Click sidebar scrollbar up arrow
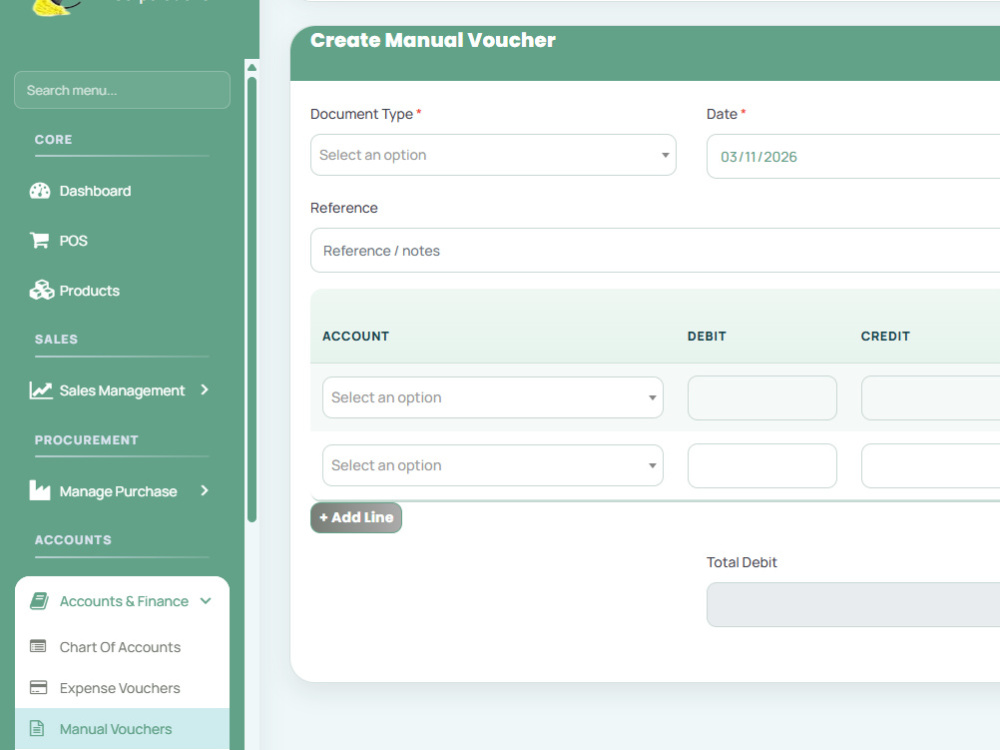1000x750 pixels. pos(252,67)
